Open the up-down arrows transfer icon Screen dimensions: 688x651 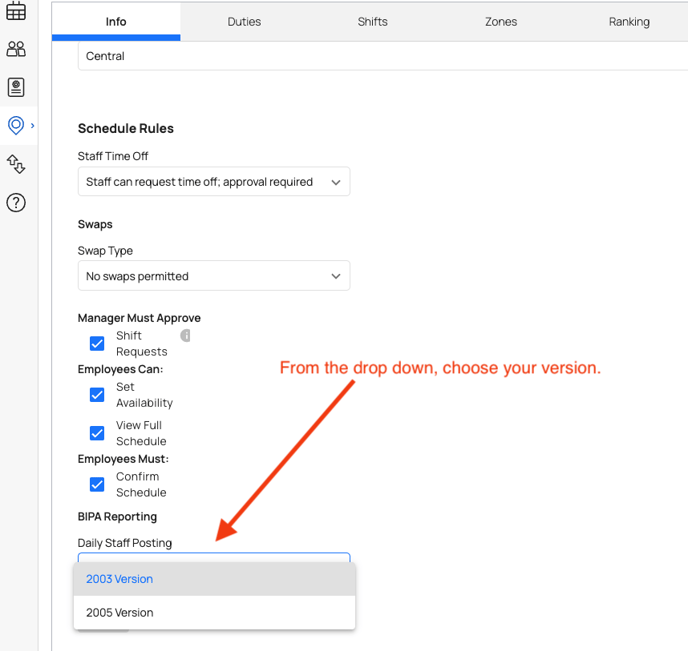(x=16, y=164)
